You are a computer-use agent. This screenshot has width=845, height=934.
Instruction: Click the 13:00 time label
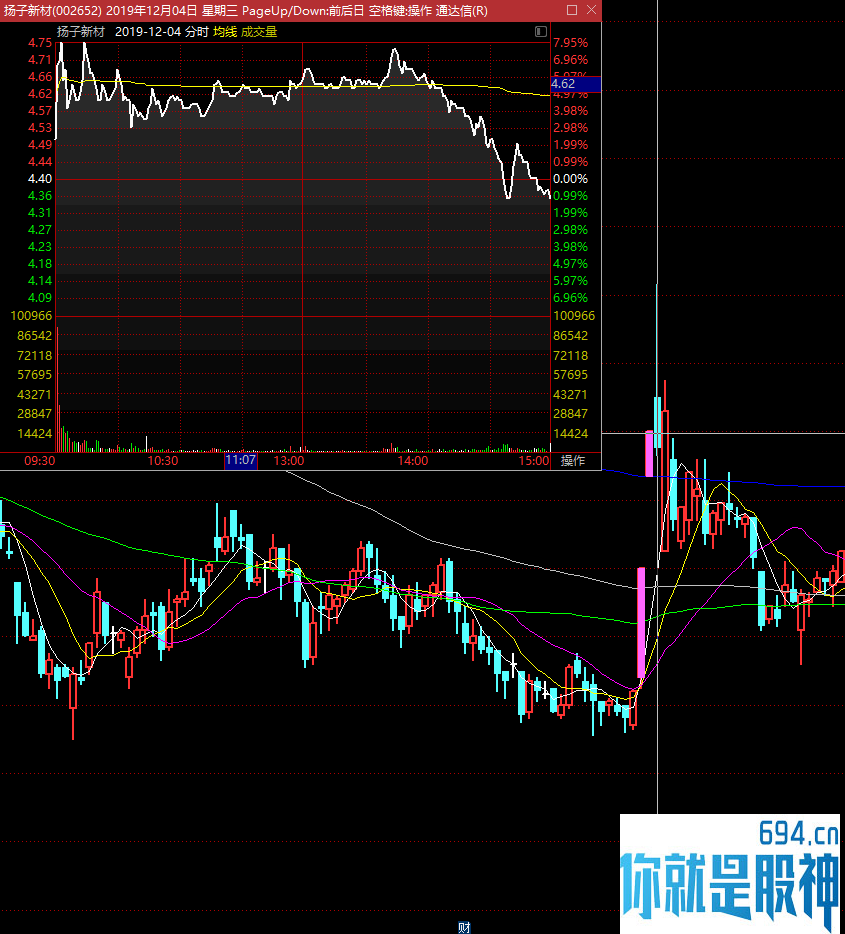coord(289,460)
